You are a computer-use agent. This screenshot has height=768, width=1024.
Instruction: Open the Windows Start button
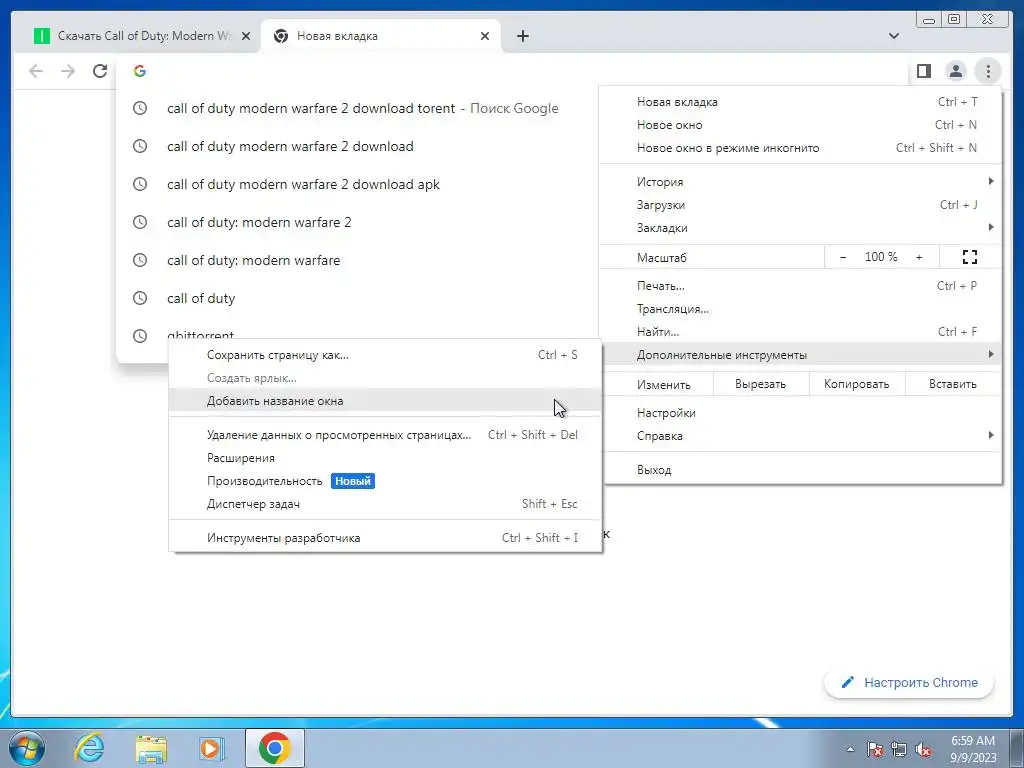pyautogui.click(x=27, y=748)
